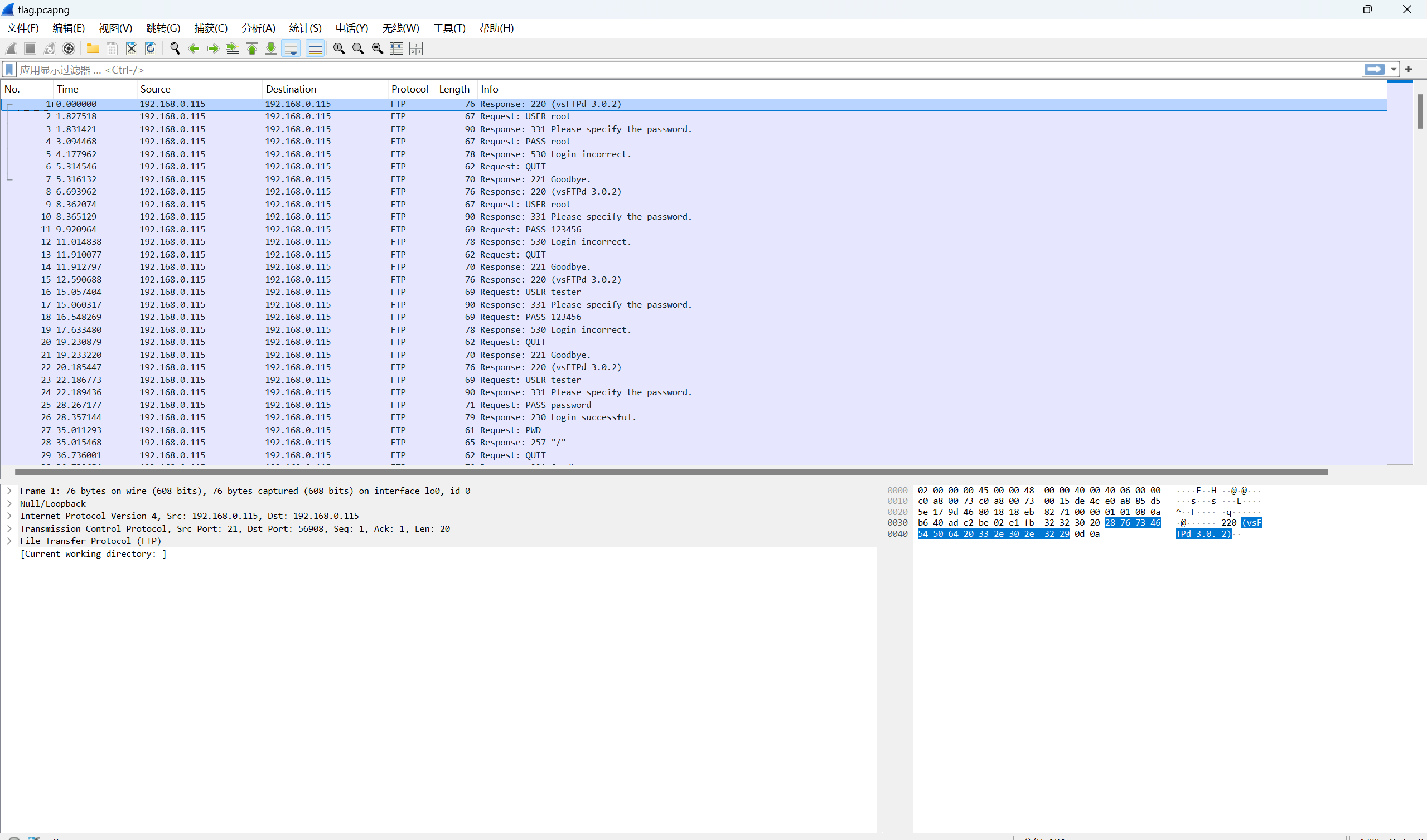
Task: Click the packet list vertical scrollbar thumb
Action: click(x=1420, y=111)
